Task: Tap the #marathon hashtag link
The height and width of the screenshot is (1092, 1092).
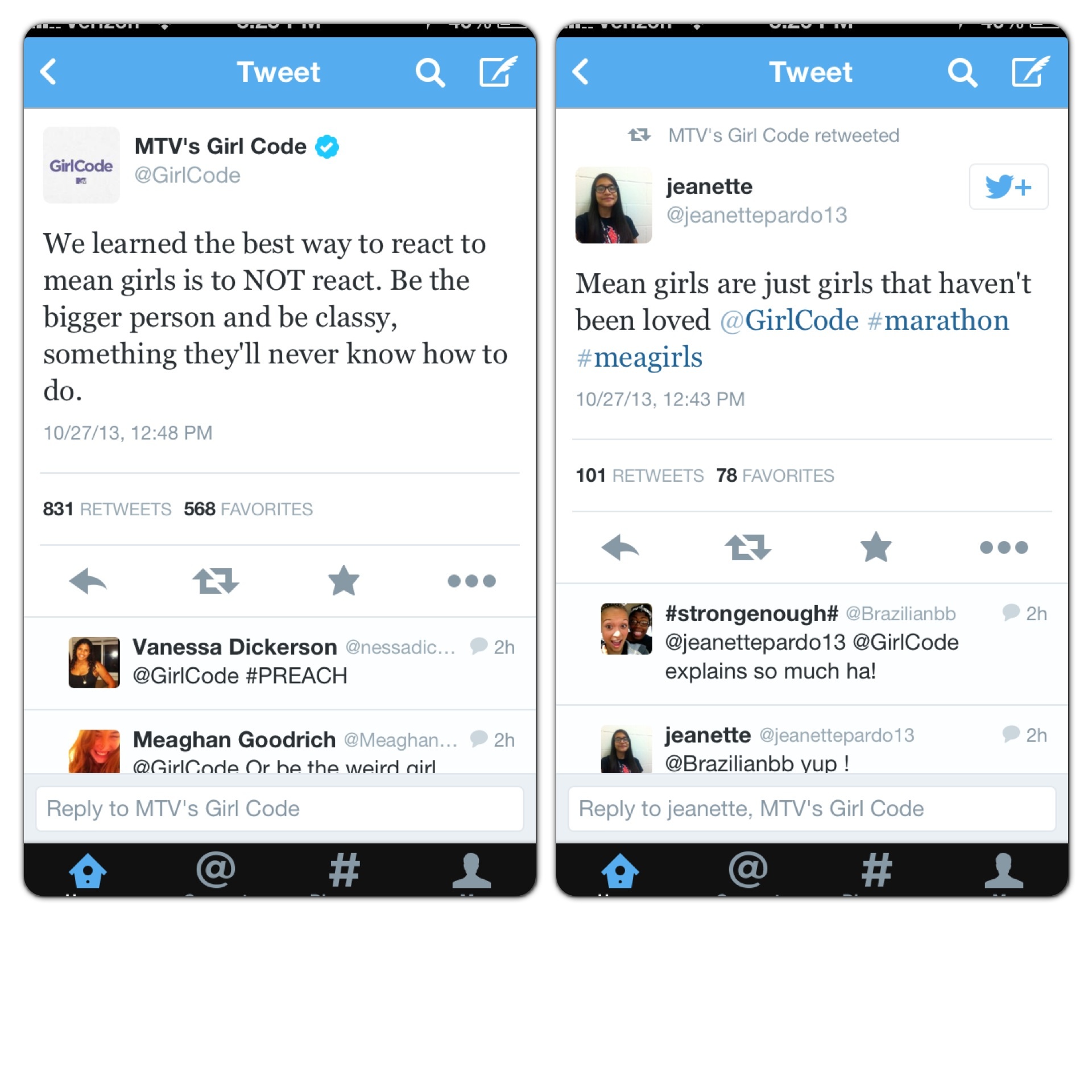Action: tap(938, 320)
